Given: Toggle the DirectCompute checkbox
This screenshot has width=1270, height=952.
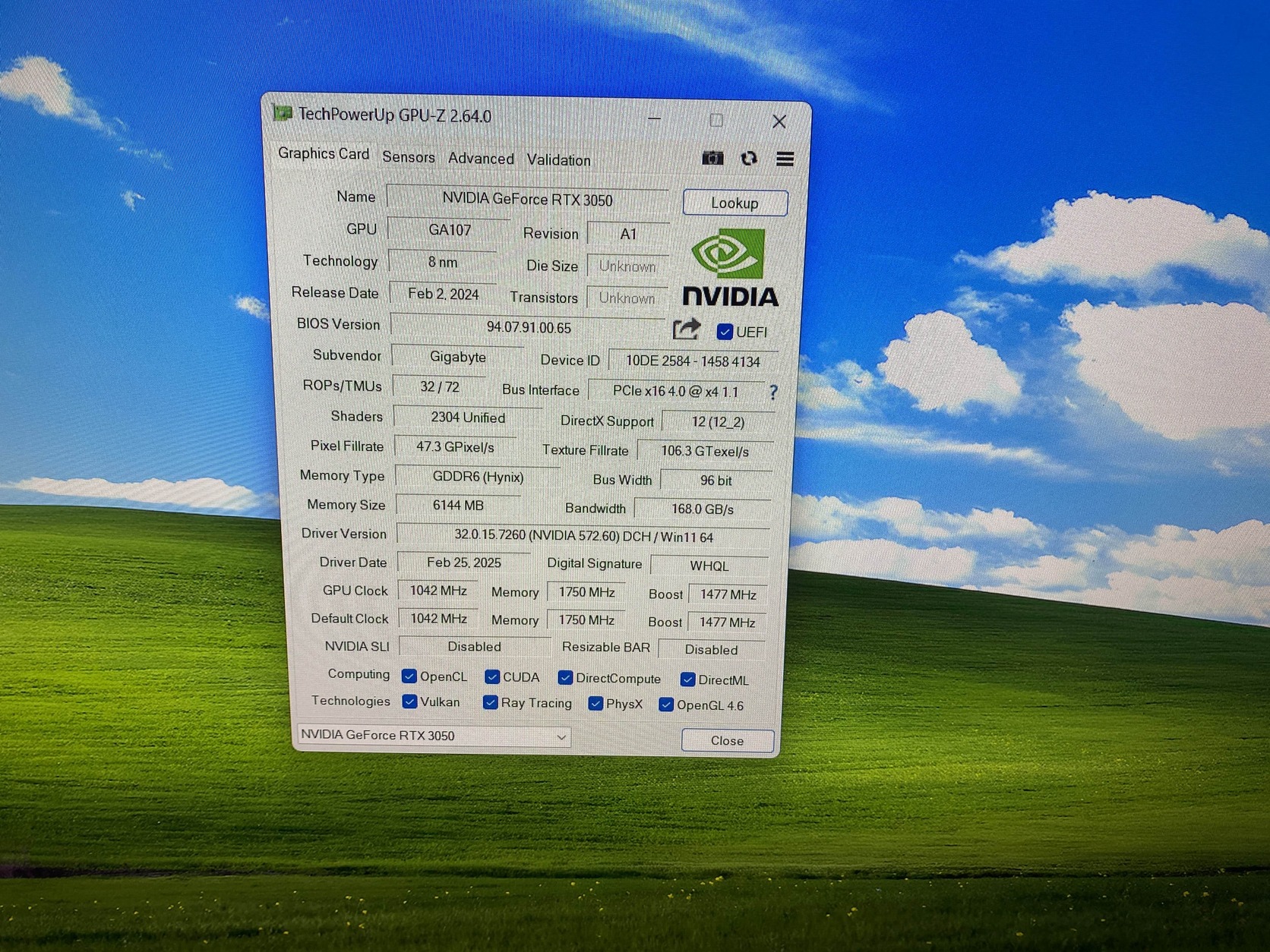Looking at the screenshot, I should 565,677.
